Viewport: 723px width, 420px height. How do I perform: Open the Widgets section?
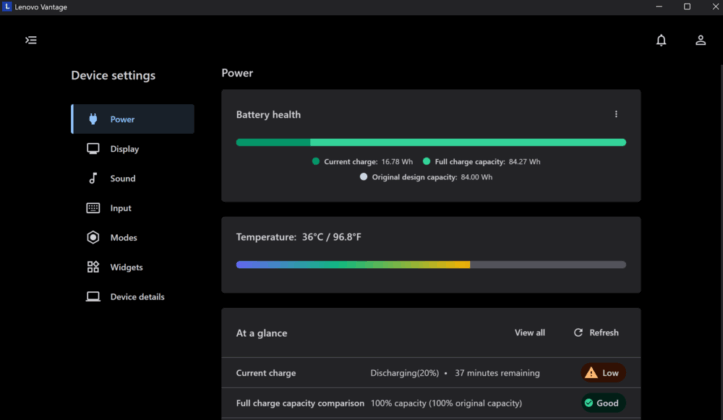pyautogui.click(x=133, y=267)
